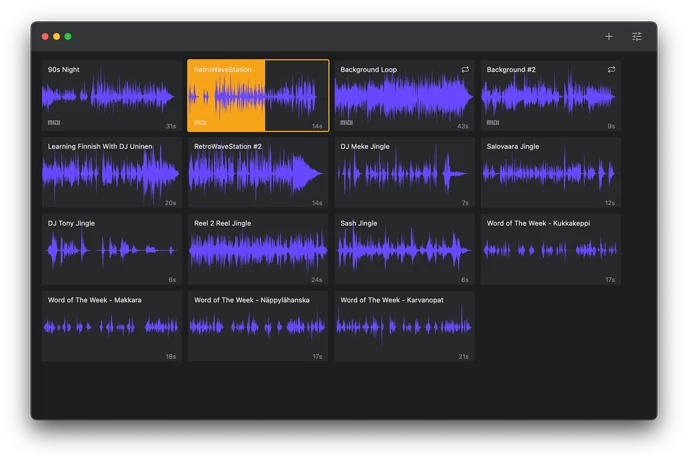Select the playing RetroWaveStation tile
The image size is (689, 462).
258,95
